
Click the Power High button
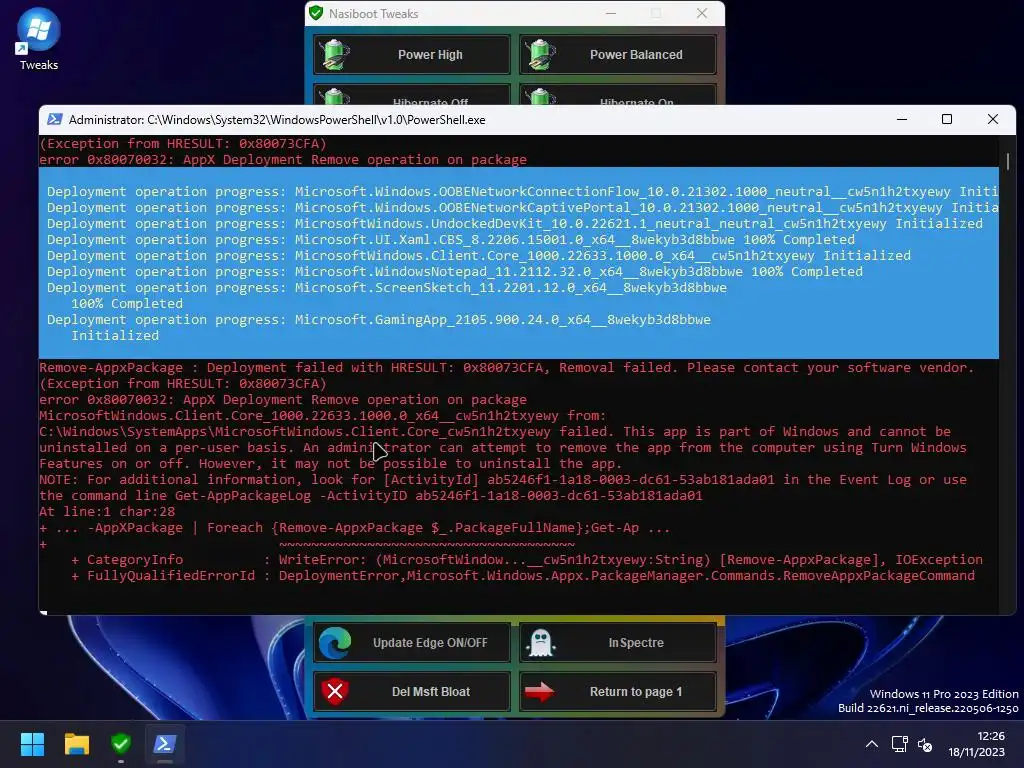pyautogui.click(x=411, y=55)
